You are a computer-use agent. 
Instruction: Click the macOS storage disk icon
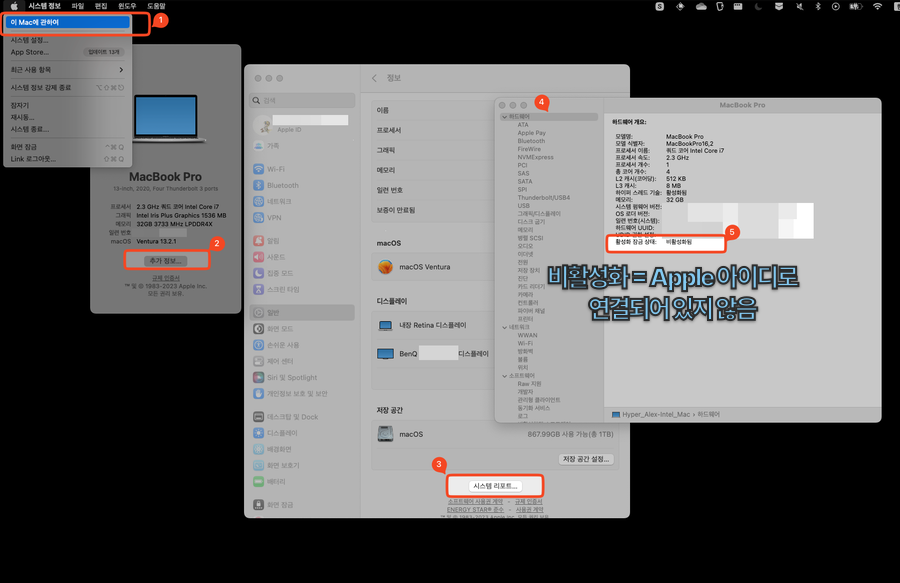tap(385, 434)
